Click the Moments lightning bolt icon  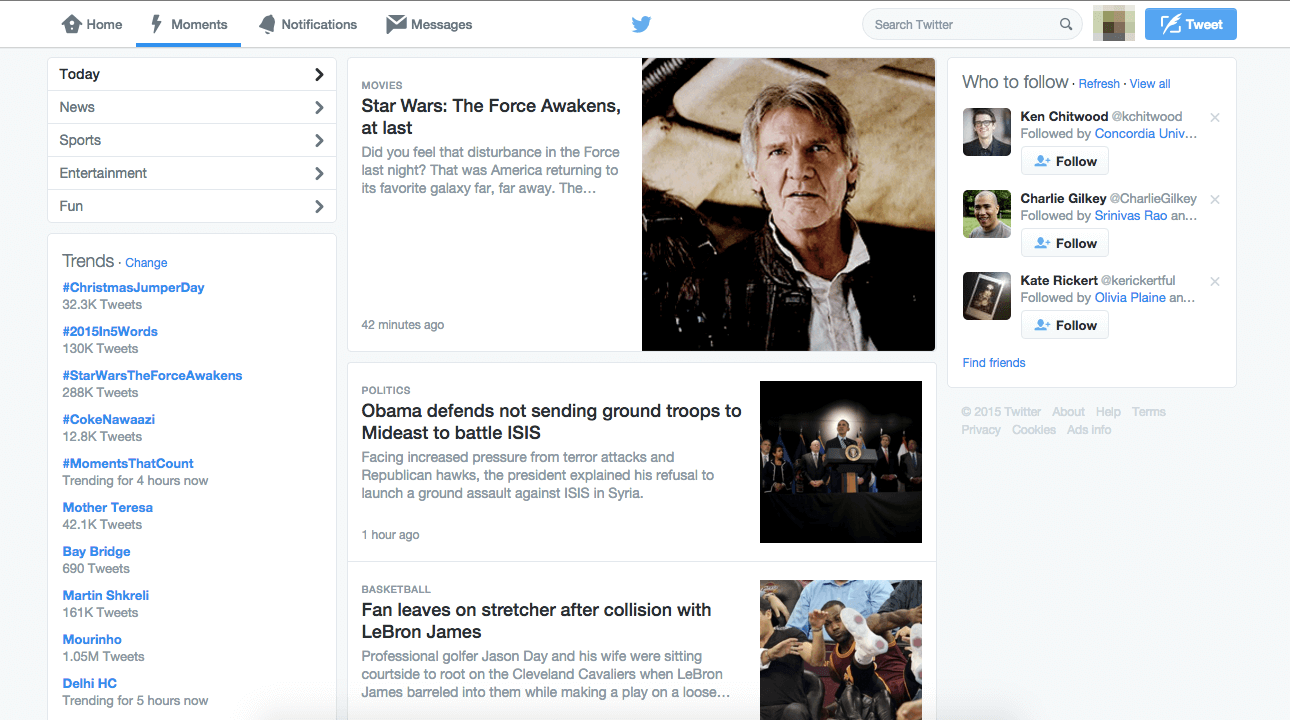156,24
